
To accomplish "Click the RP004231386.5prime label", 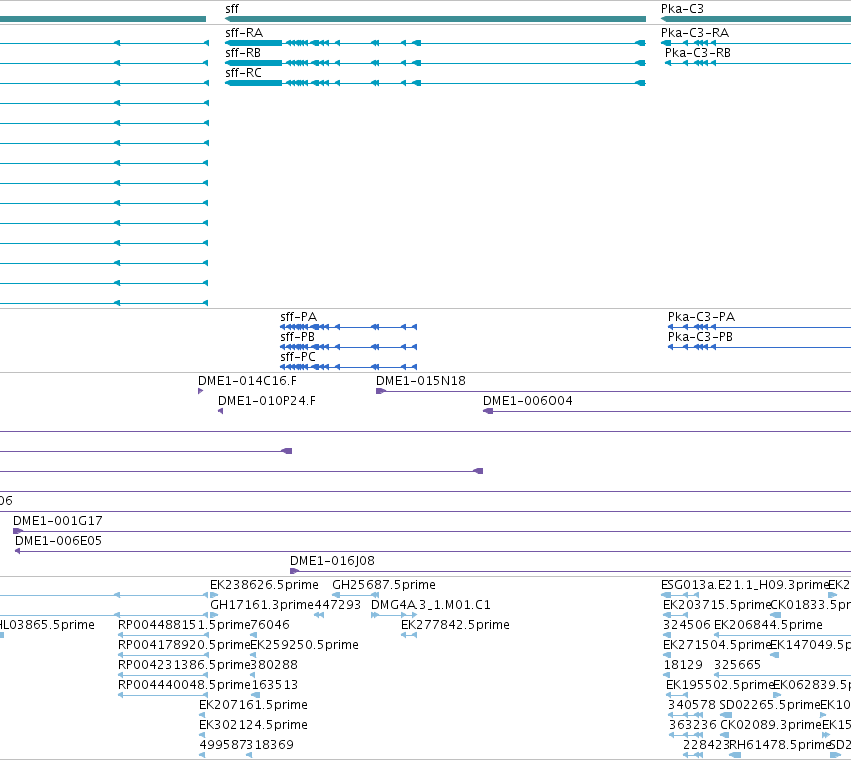I will [x=184, y=665].
